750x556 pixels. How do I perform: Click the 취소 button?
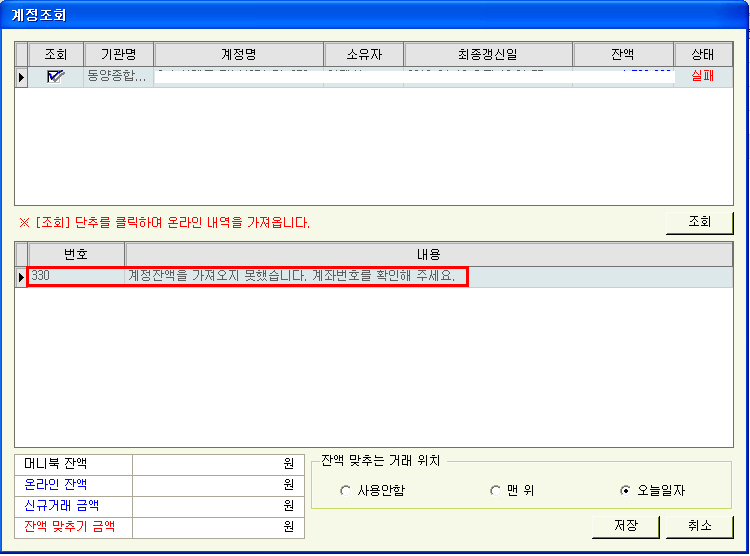(699, 526)
